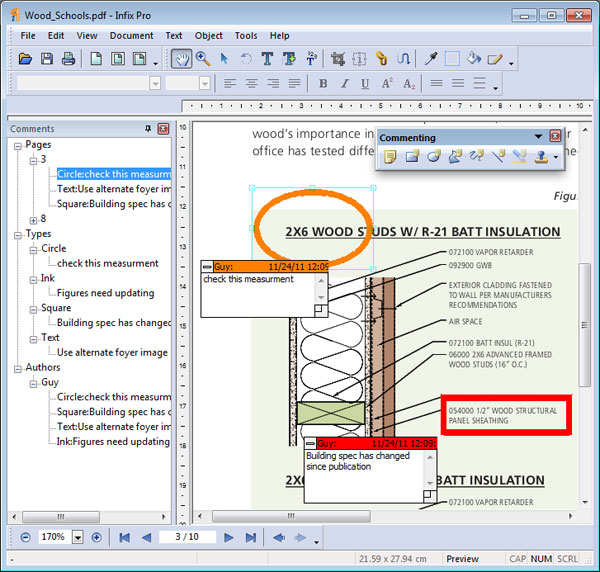The height and width of the screenshot is (572, 600).
Task: Go to the next page
Action: (x=229, y=537)
